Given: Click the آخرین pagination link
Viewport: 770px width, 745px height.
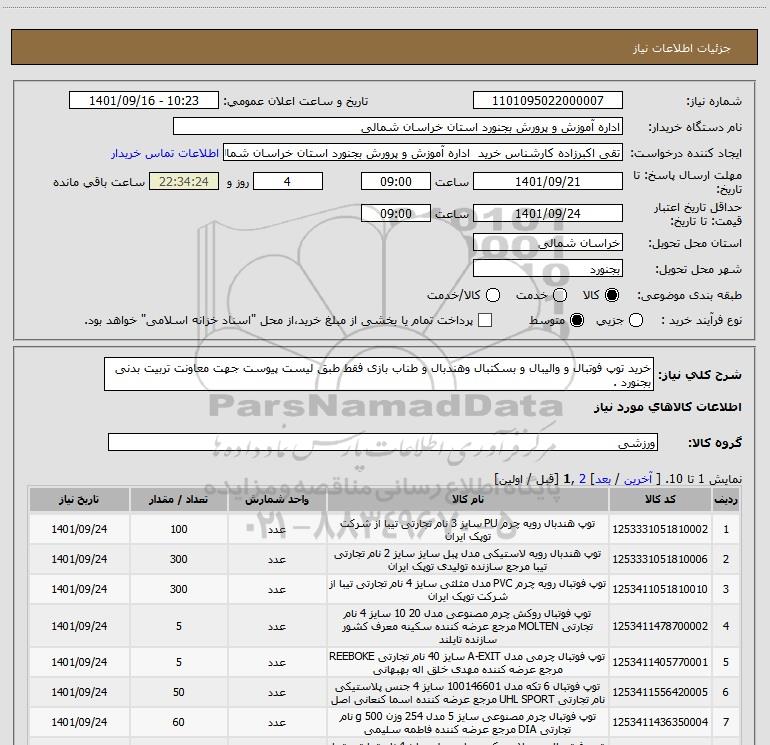Looking at the screenshot, I should click(638, 479).
